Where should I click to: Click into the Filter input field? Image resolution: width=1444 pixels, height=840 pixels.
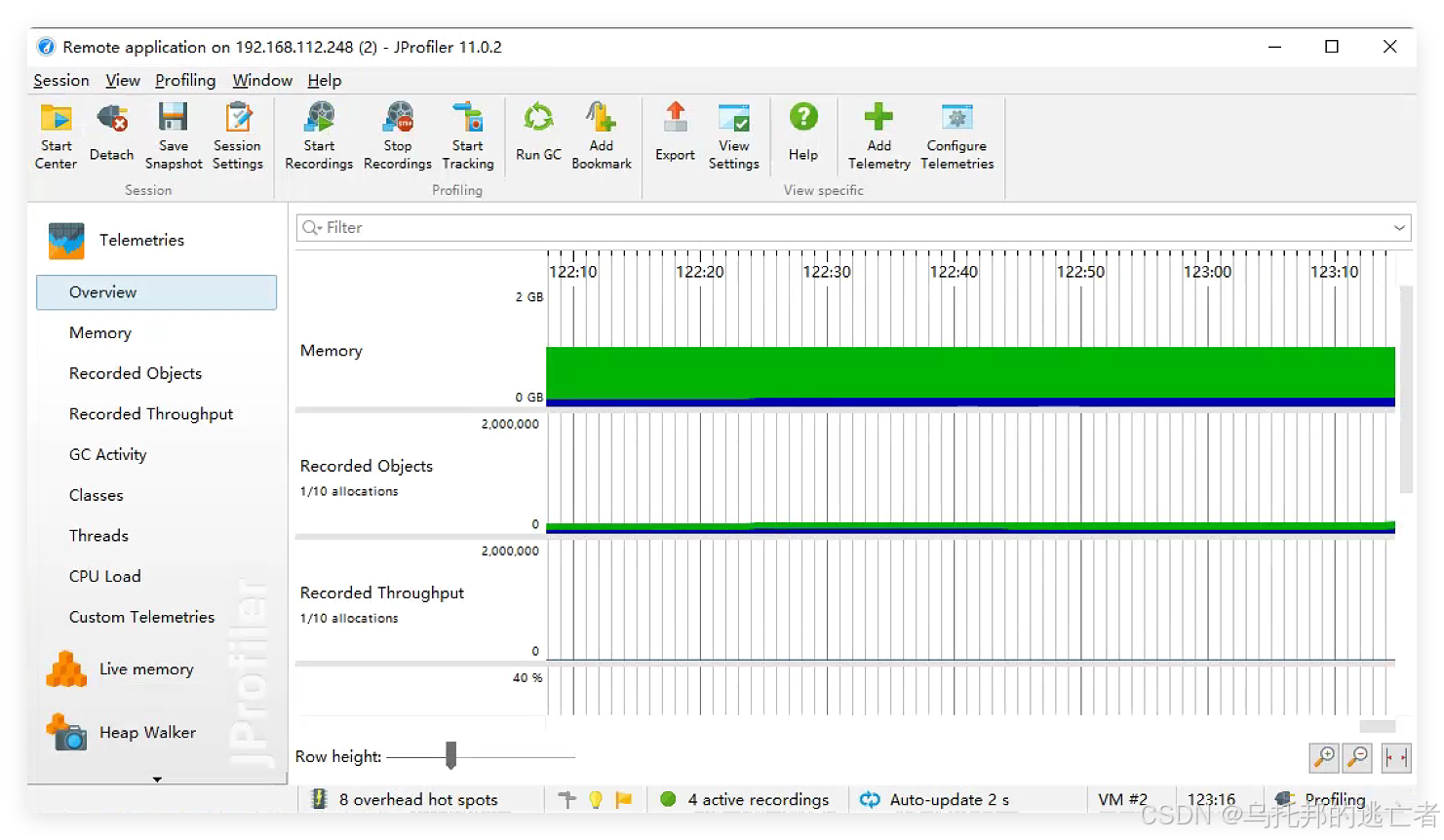click(853, 228)
